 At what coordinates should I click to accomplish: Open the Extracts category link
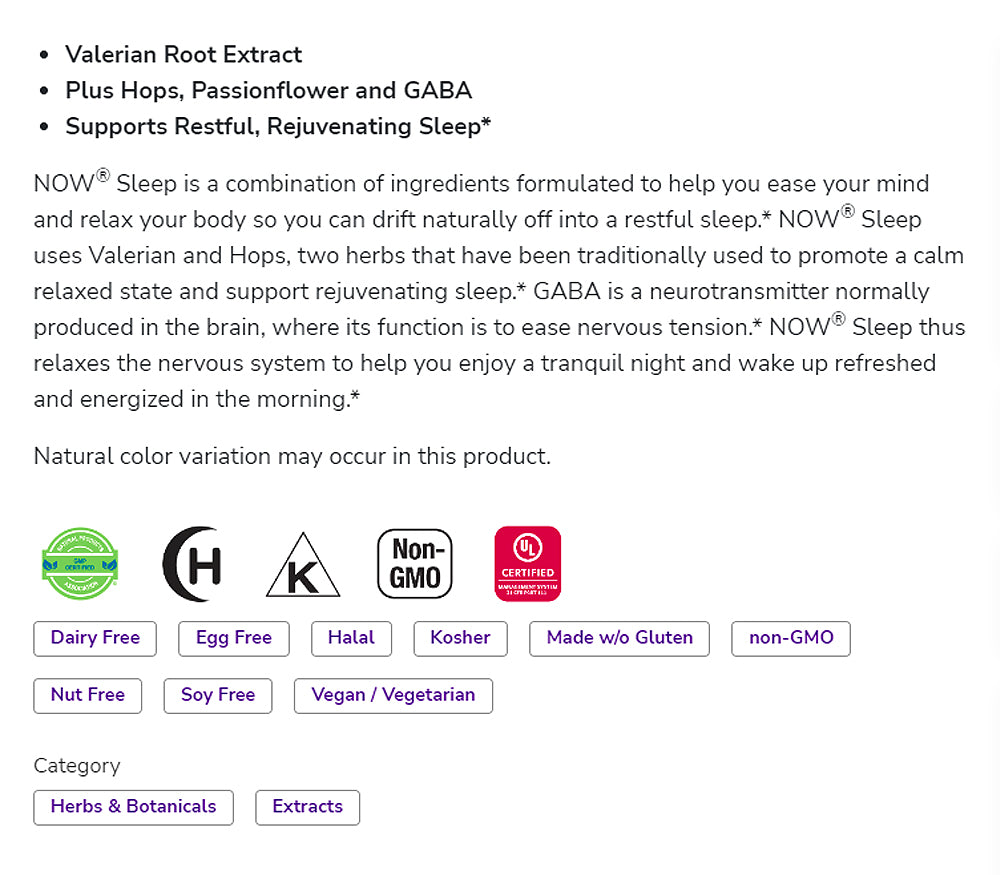307,807
